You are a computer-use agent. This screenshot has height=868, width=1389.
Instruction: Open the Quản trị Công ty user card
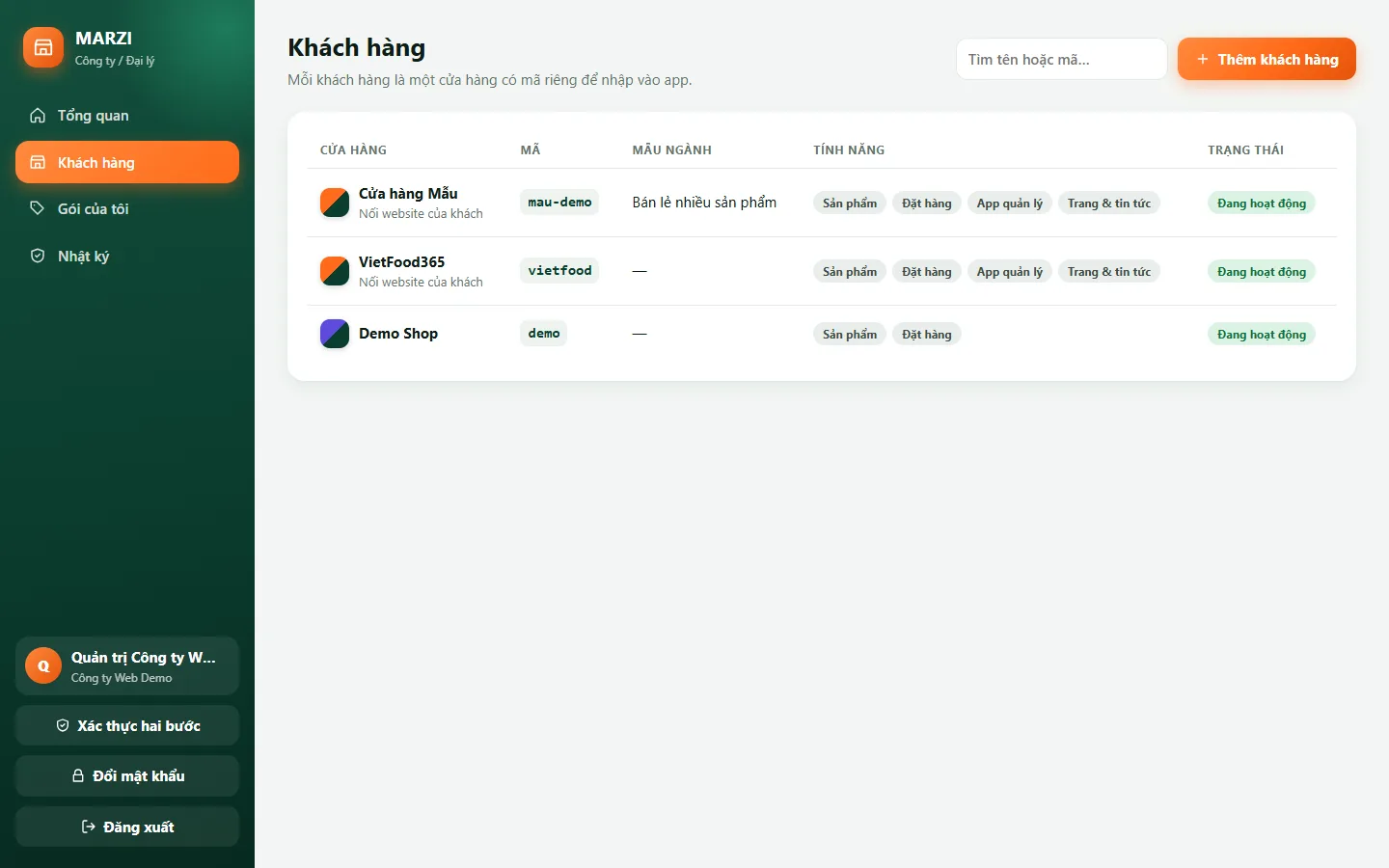tap(127, 665)
